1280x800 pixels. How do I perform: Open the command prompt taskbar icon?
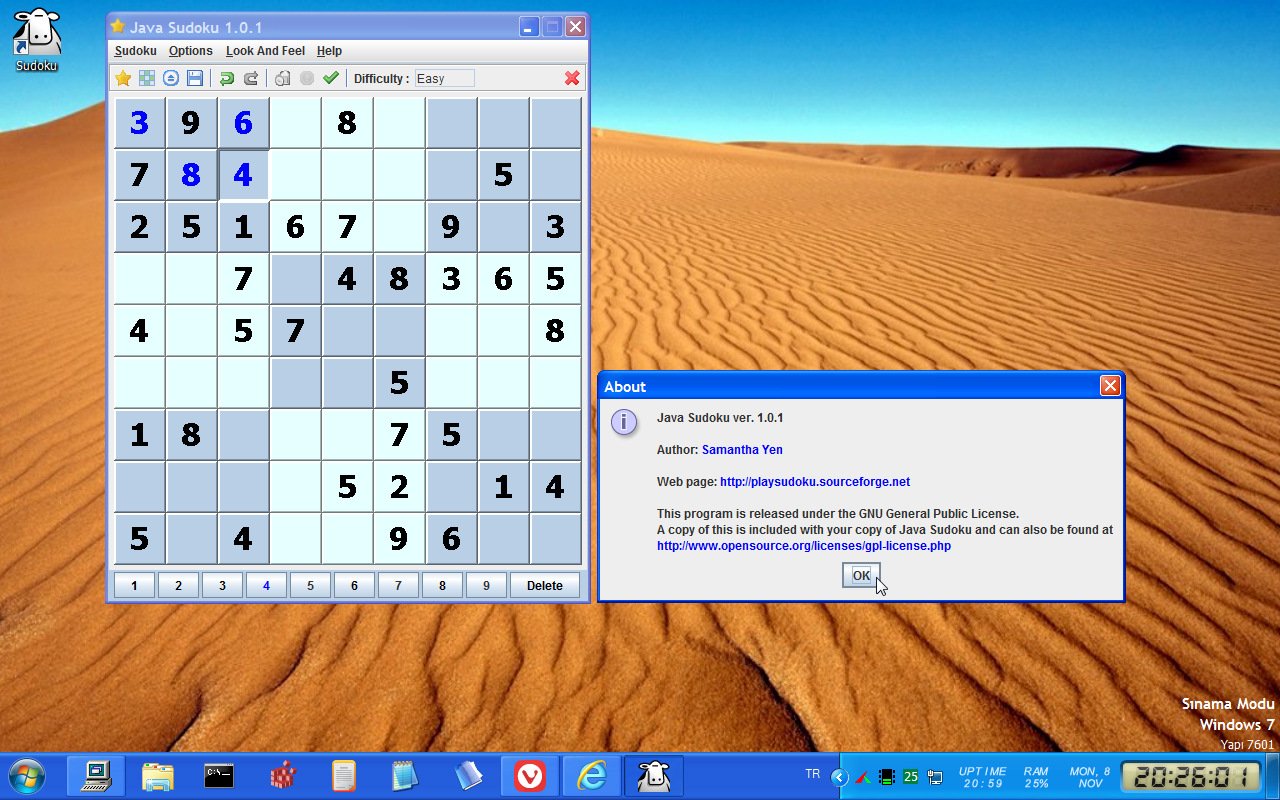(220, 776)
